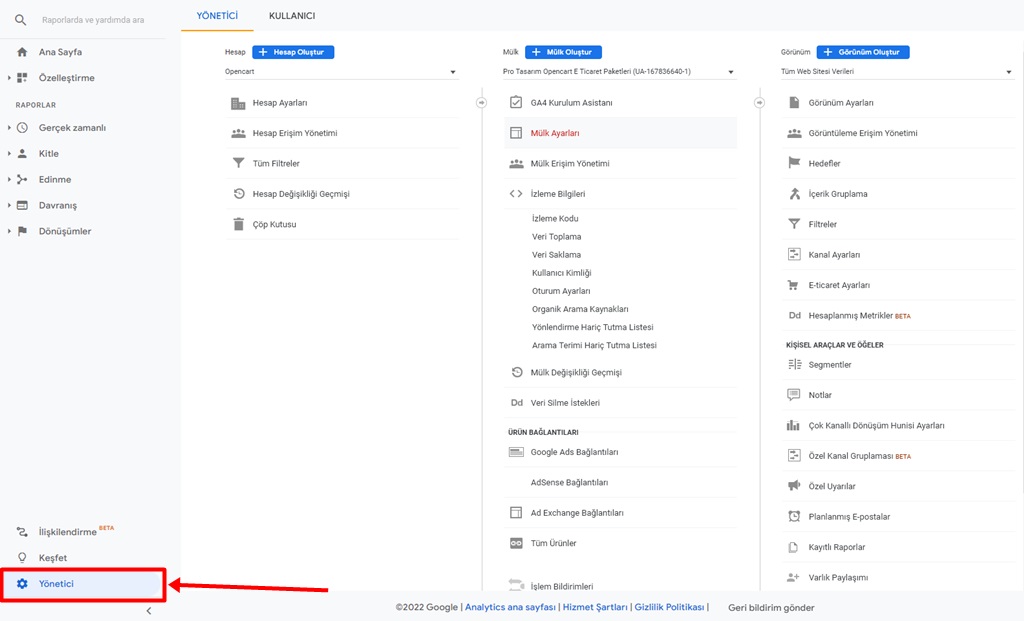
Task: Click the Edinme acquisition icon
Action: coord(22,180)
